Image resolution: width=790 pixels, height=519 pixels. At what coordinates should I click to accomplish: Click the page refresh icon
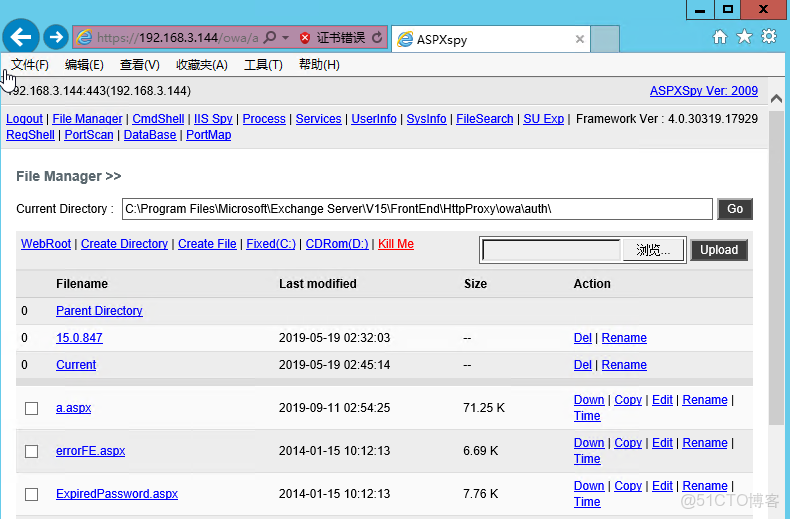tap(377, 38)
